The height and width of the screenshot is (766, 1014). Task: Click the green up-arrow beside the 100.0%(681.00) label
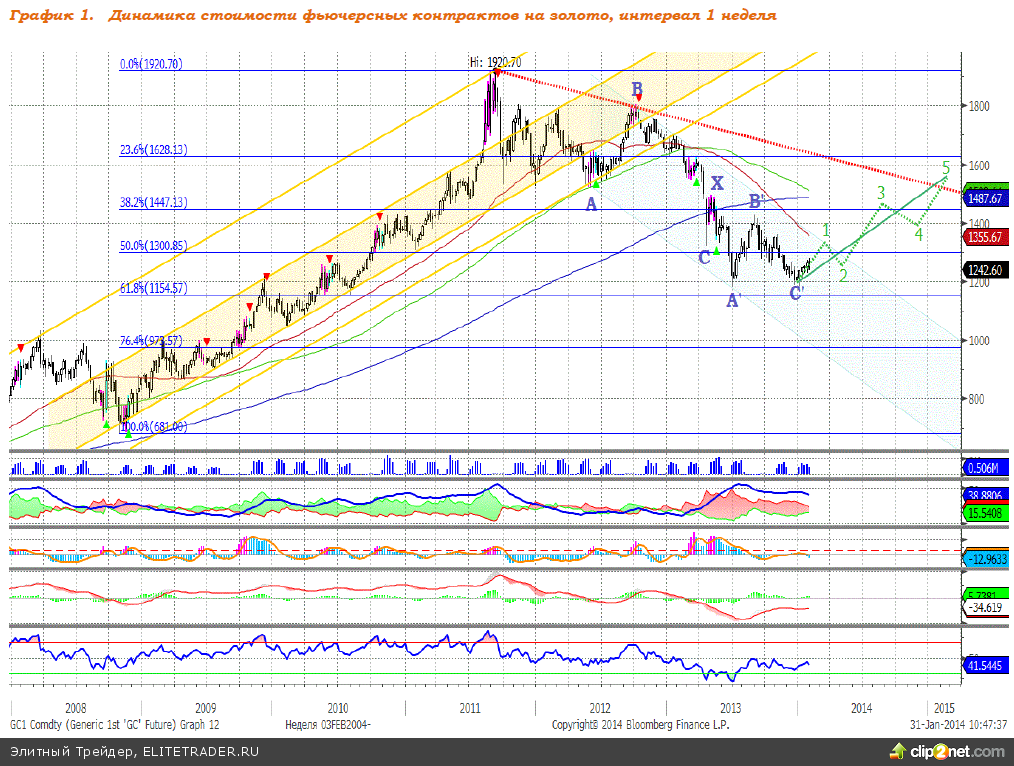point(127,433)
